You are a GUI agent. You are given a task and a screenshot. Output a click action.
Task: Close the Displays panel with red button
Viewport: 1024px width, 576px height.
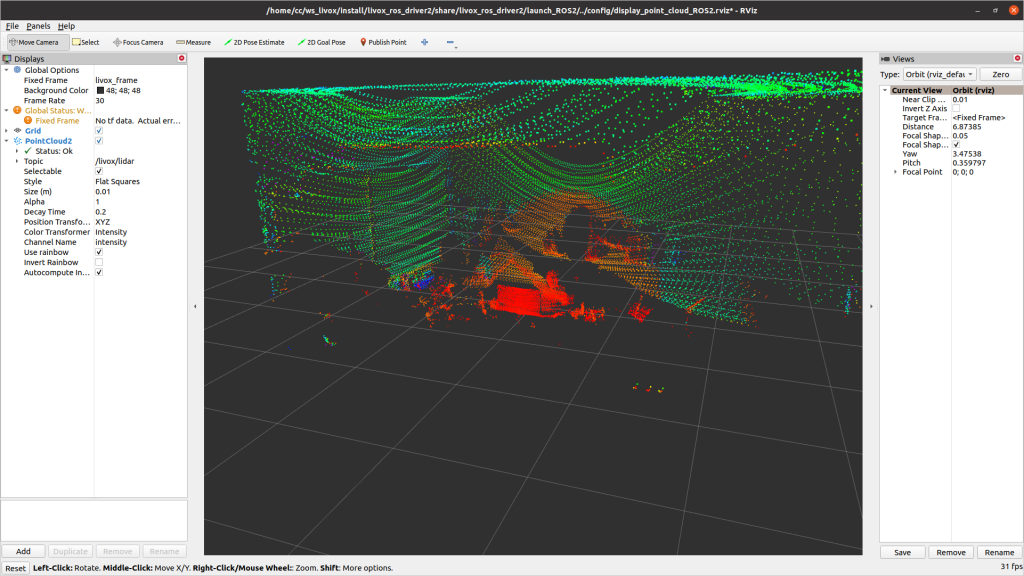pyautogui.click(x=181, y=59)
